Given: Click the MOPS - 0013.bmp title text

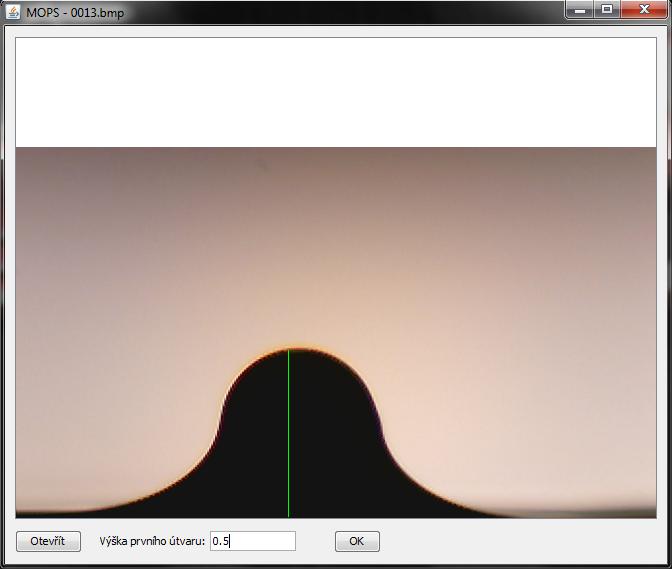Looking at the screenshot, I should coord(75,13).
